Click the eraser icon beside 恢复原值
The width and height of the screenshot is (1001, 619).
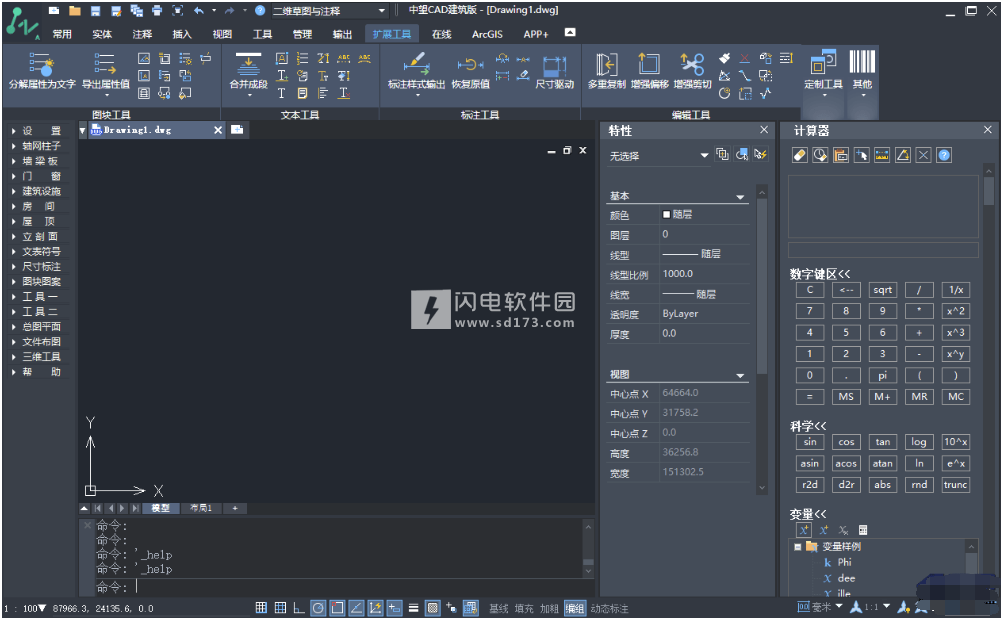523,75
